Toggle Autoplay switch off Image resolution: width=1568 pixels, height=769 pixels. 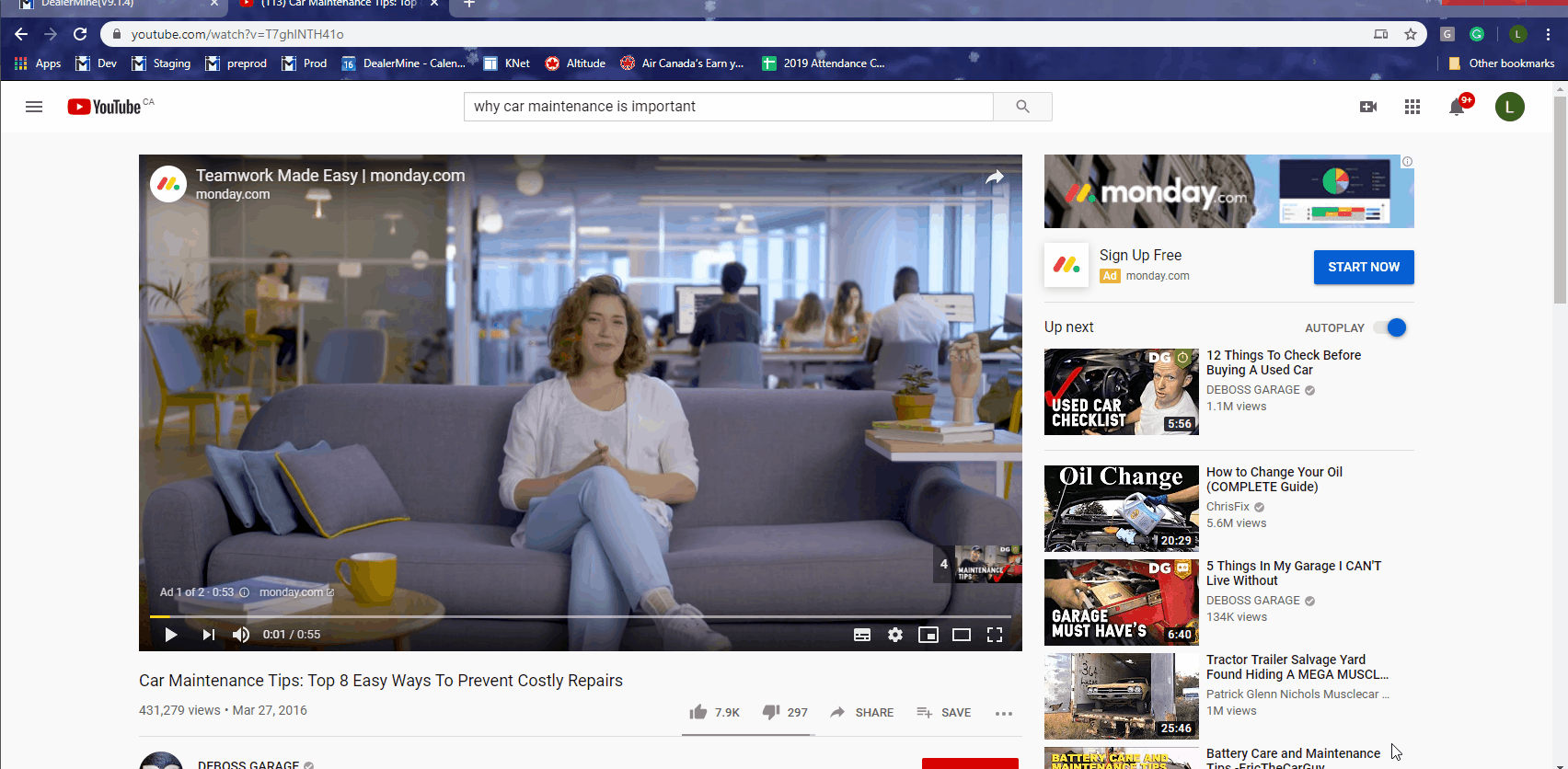pyautogui.click(x=1390, y=327)
